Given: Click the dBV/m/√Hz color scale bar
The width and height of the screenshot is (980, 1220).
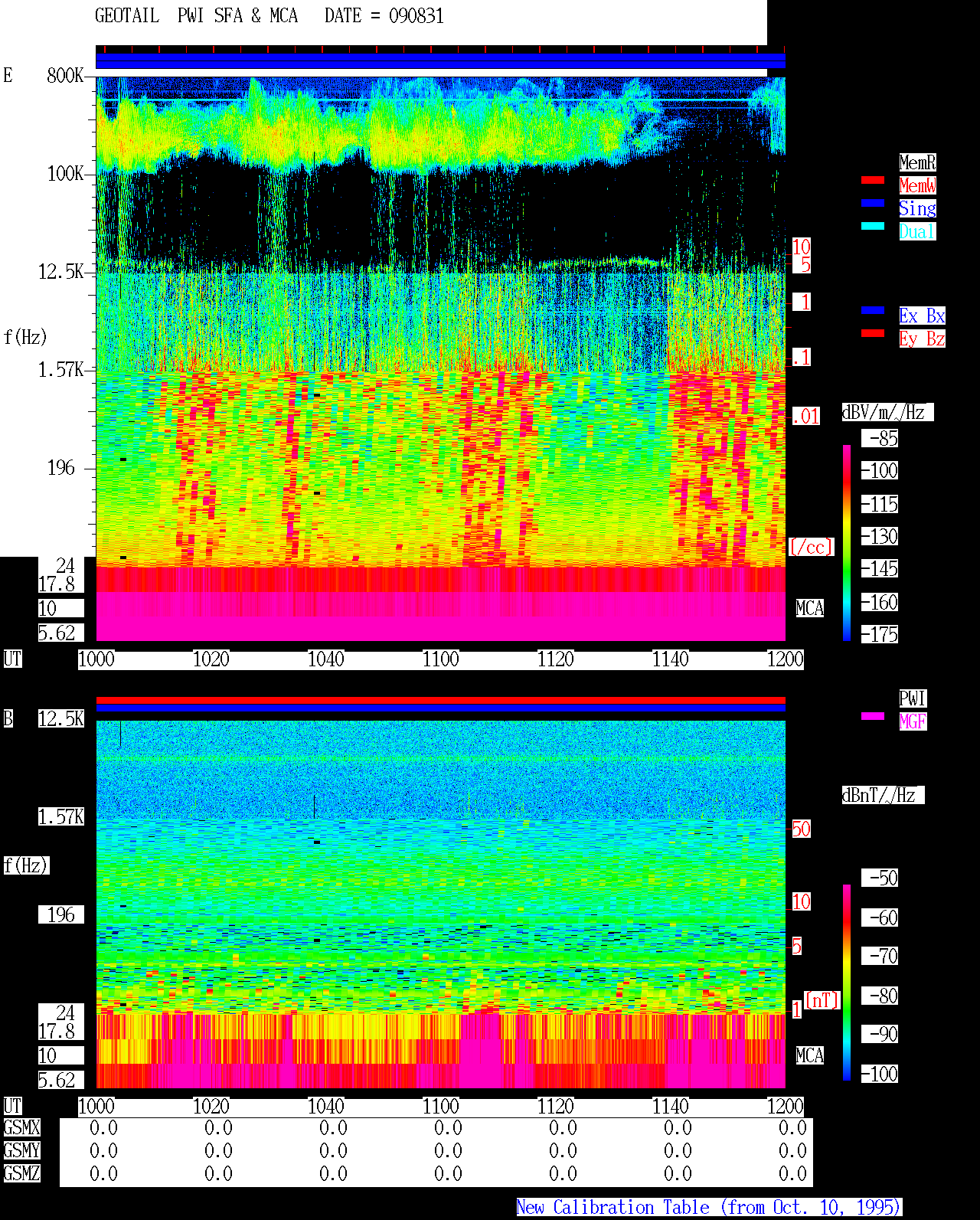Looking at the screenshot, I should (x=847, y=542).
